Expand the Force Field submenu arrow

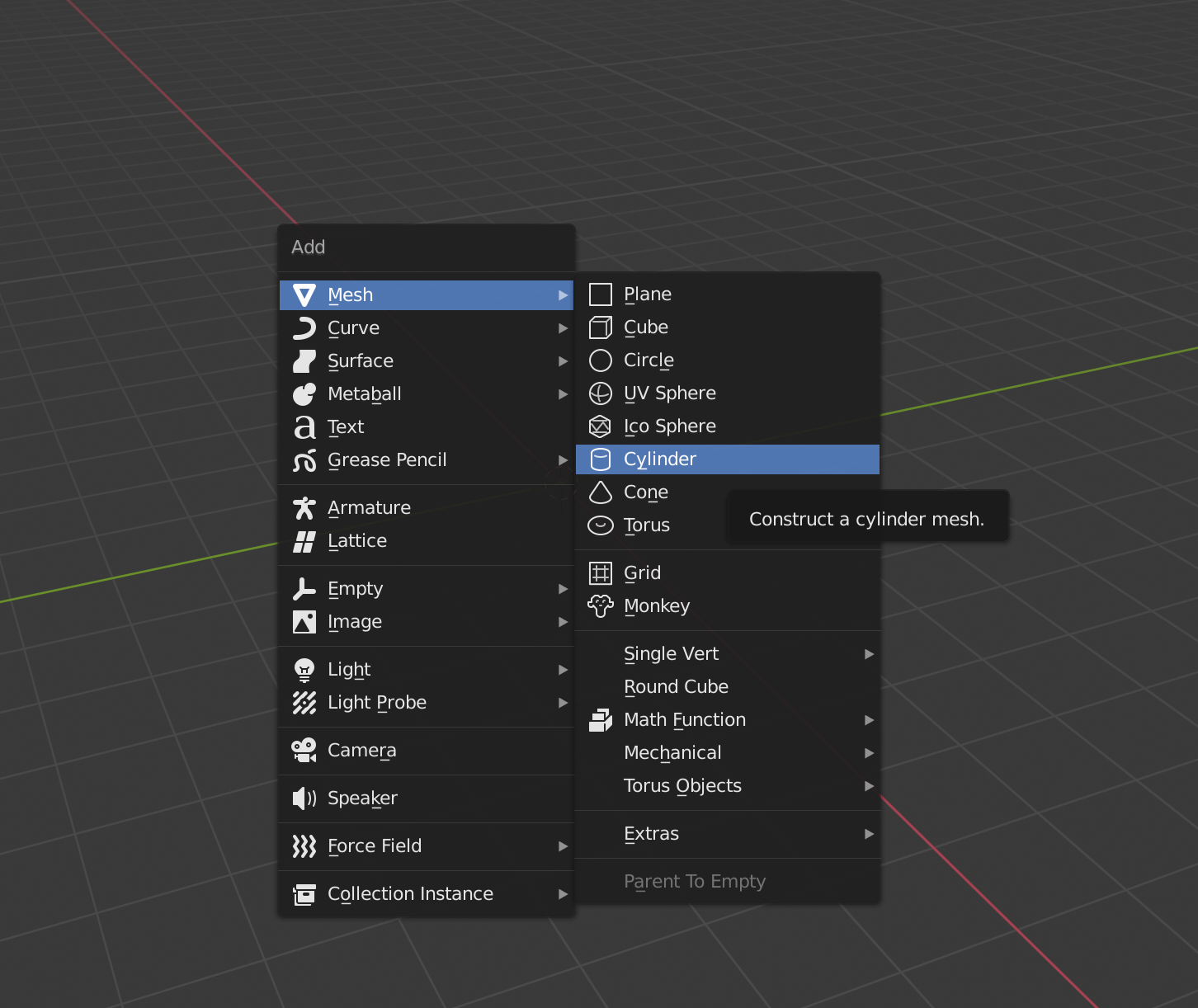pos(563,846)
